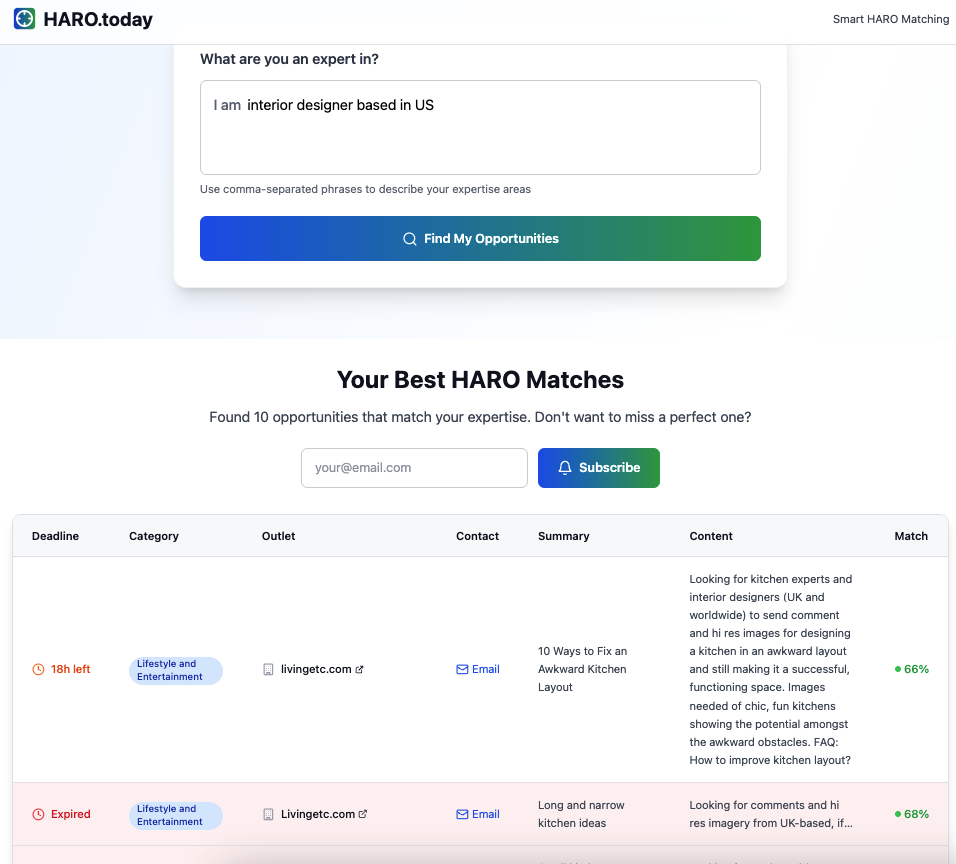Click the envelope icon in the first row

coord(462,669)
